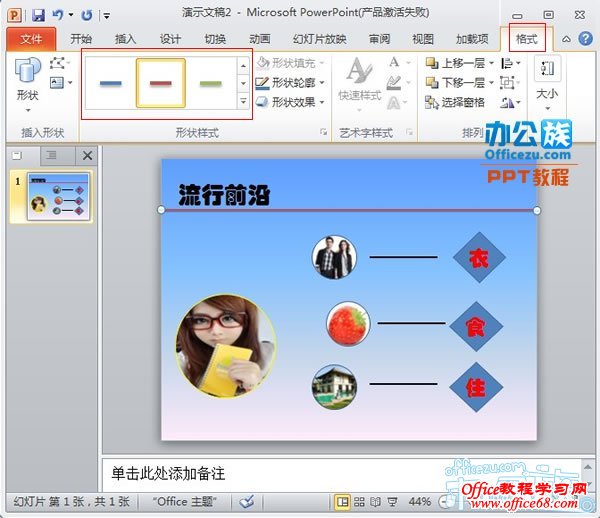Open the 大小 size dropdown
Screen dimensions: 600x518
[x=548, y=85]
